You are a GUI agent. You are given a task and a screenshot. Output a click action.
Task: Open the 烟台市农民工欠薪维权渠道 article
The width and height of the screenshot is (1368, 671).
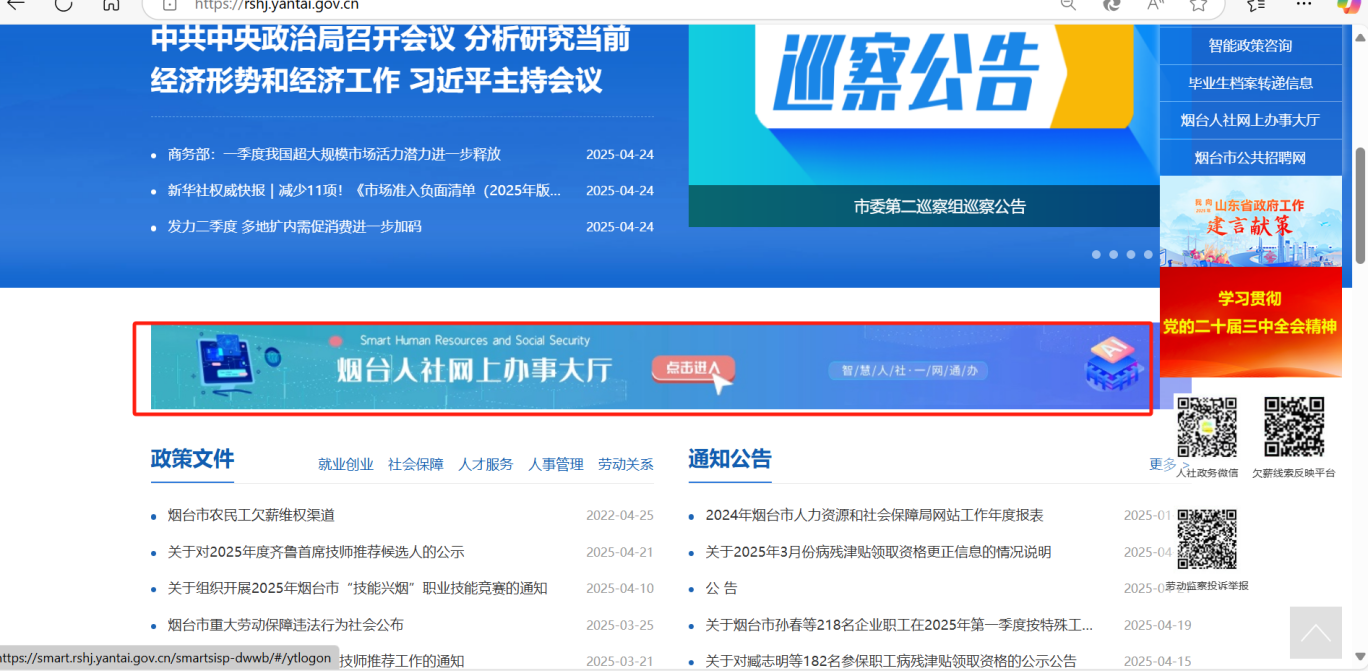tap(251, 515)
